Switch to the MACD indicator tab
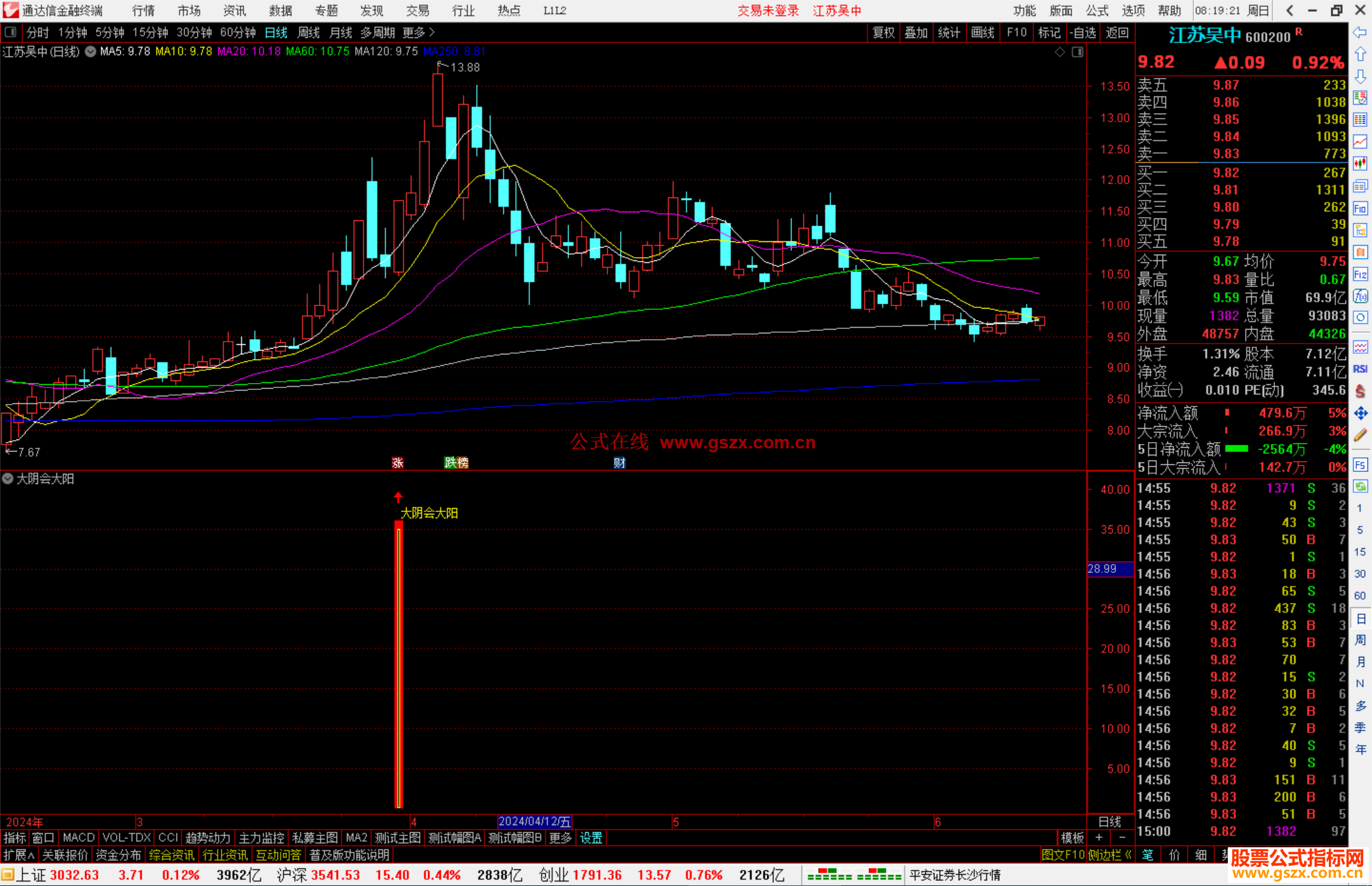The width and height of the screenshot is (1372, 886). click(79, 838)
